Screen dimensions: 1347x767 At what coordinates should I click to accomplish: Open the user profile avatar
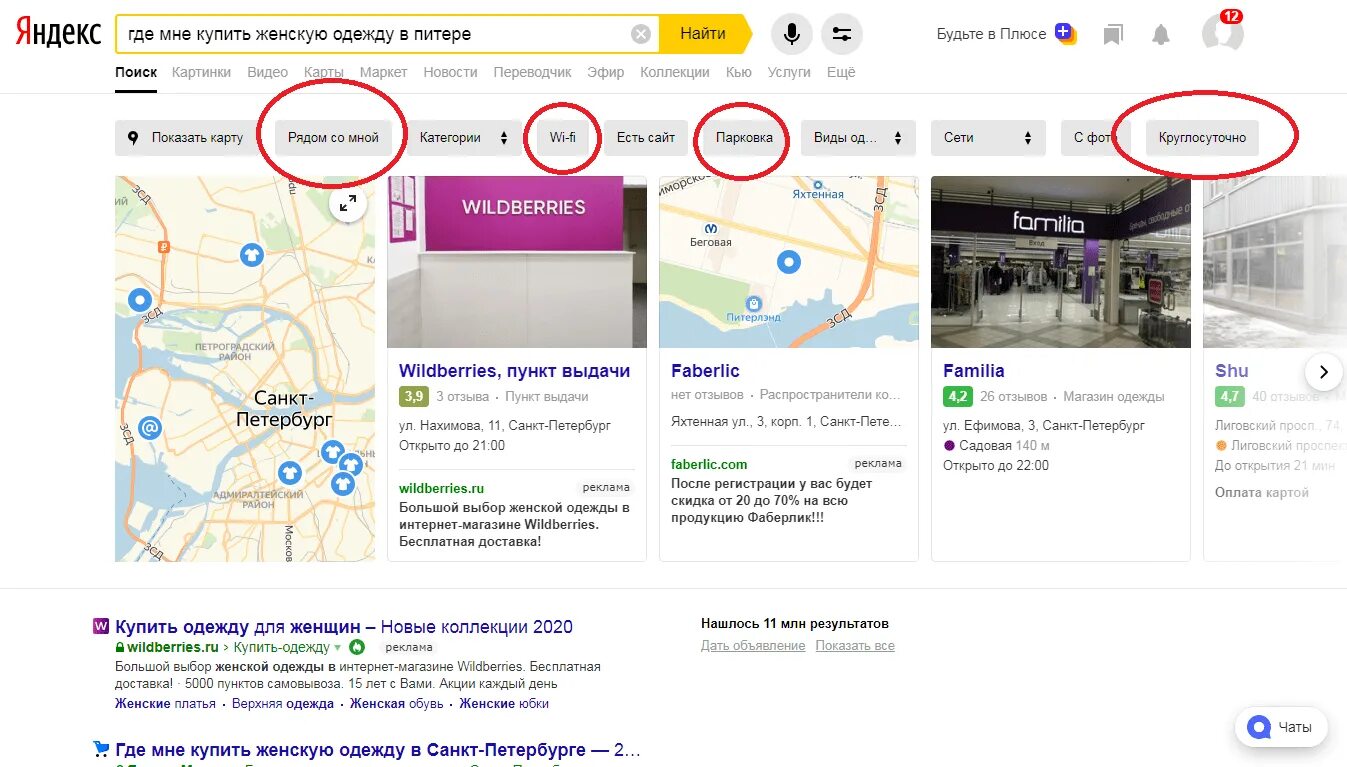tap(1222, 34)
